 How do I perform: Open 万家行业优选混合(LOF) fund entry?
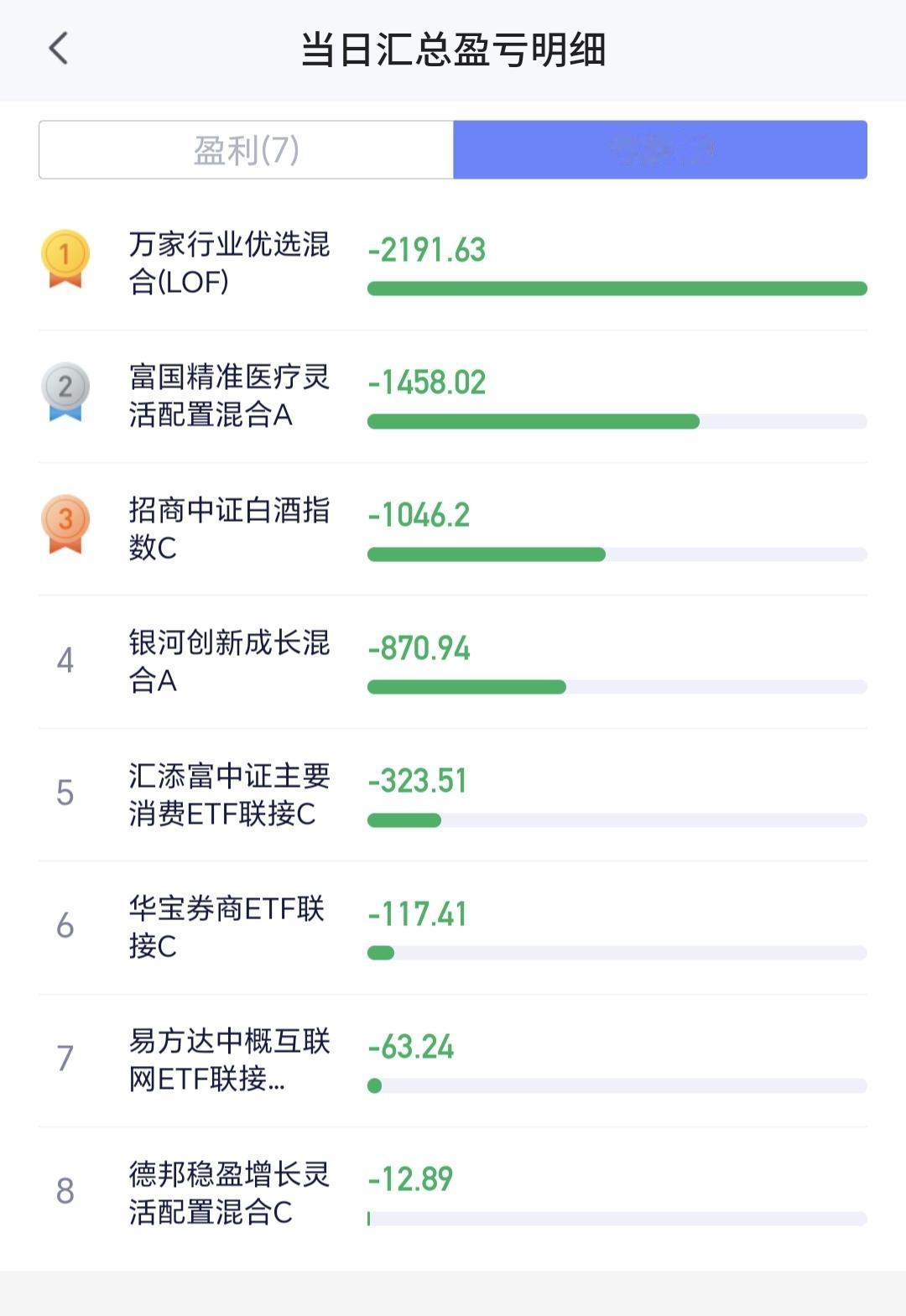453,263
